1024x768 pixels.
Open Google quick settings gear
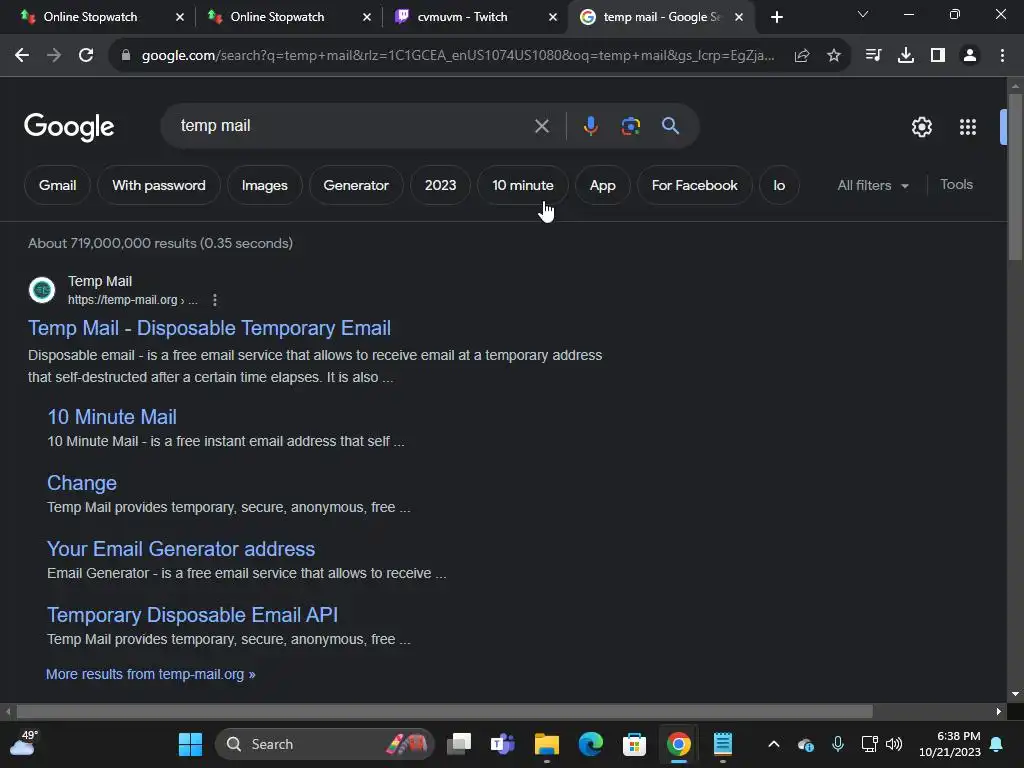(x=921, y=127)
